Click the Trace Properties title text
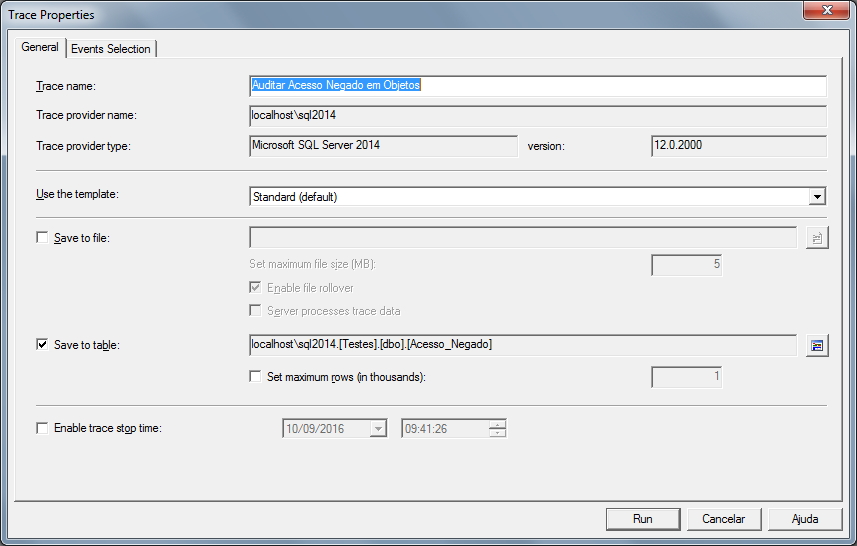The image size is (857, 546). (51, 15)
